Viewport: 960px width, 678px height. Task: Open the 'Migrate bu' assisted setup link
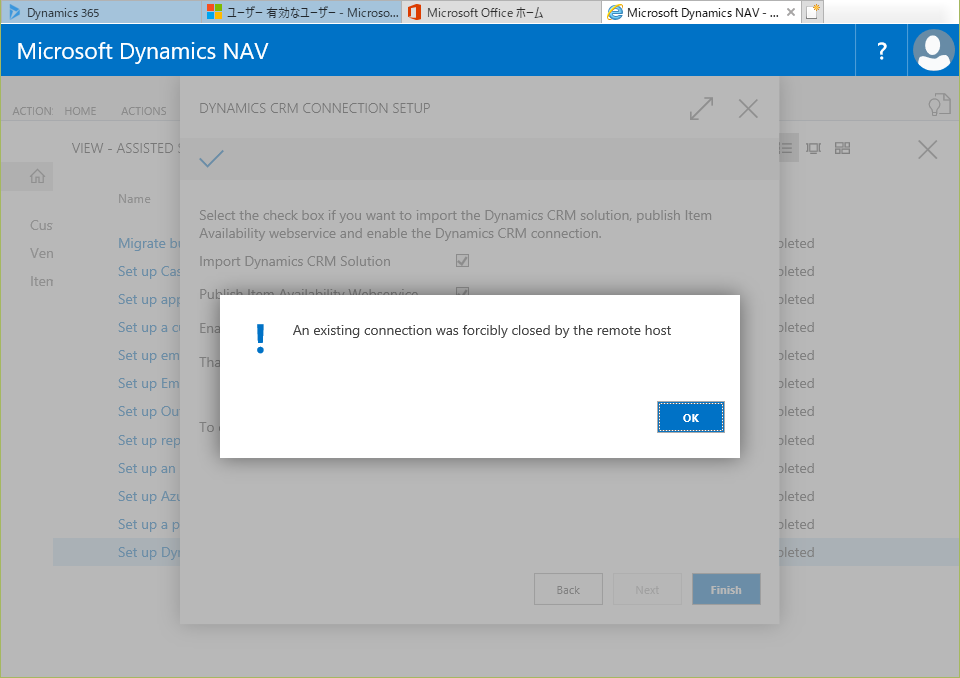pyautogui.click(x=149, y=243)
